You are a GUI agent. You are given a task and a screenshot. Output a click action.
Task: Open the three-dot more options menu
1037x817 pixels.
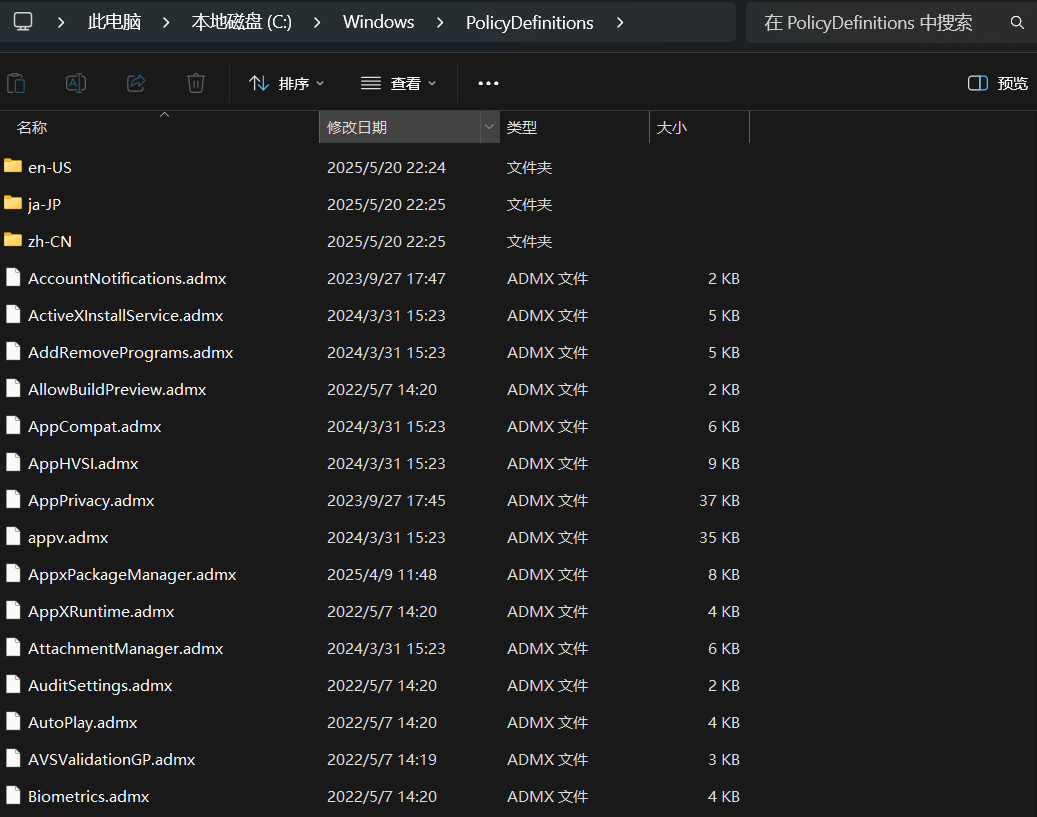click(488, 83)
